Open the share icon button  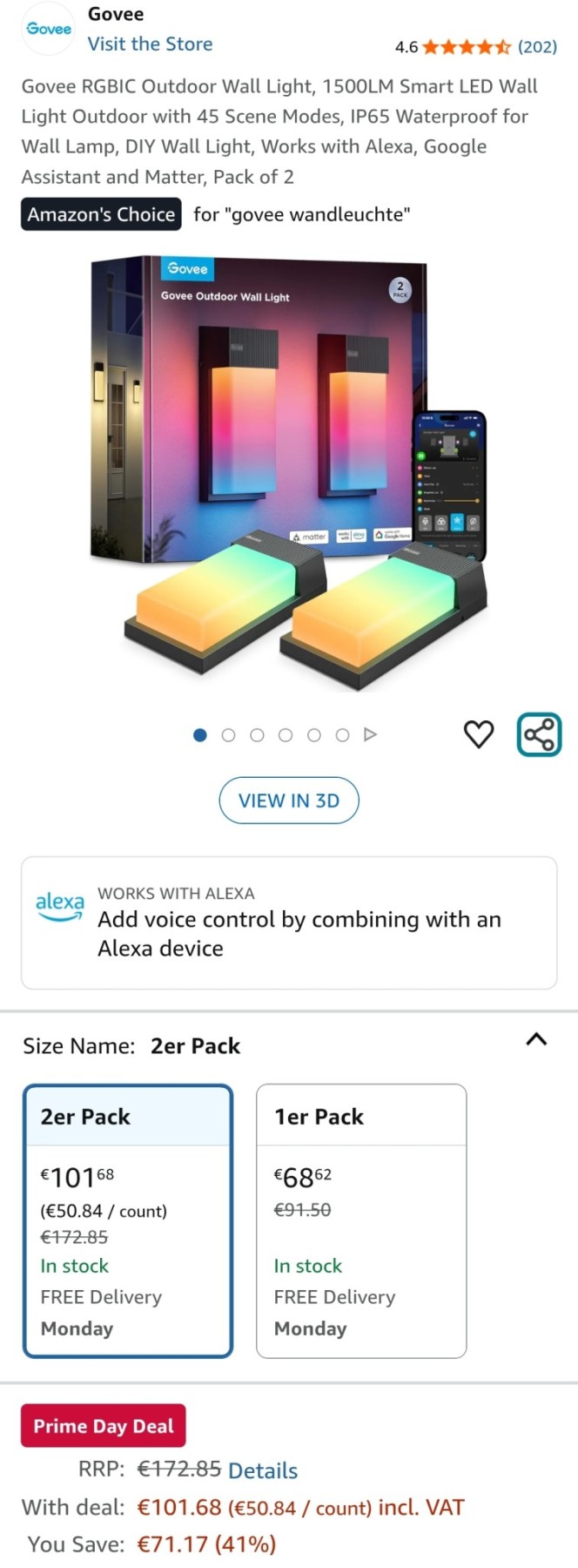point(540,734)
